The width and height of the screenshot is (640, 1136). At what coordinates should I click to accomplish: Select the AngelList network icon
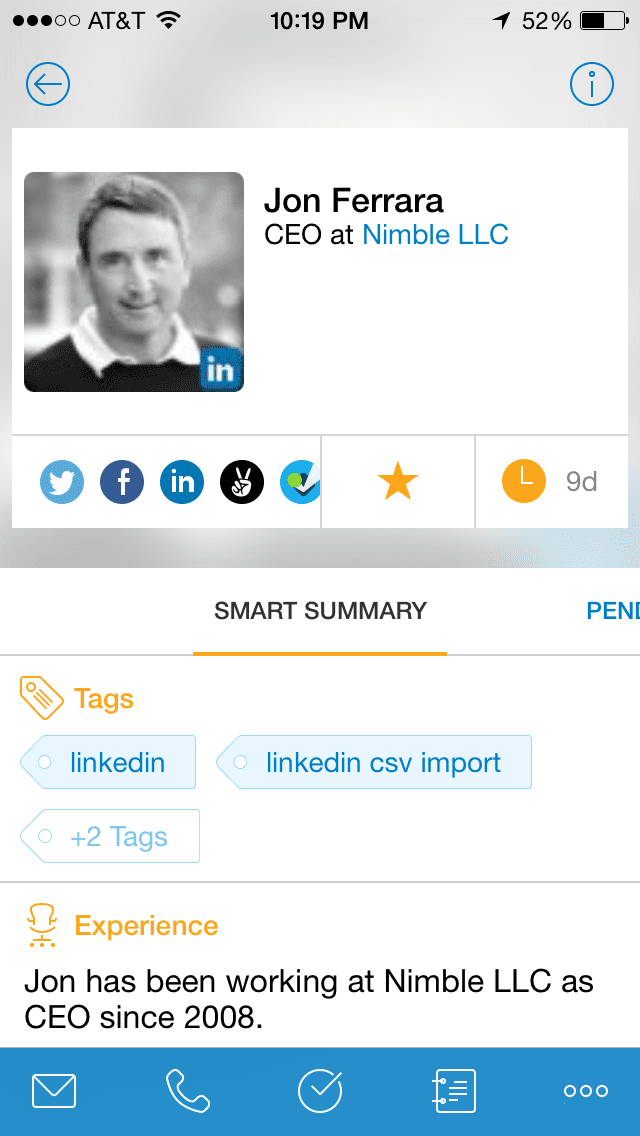click(x=241, y=481)
